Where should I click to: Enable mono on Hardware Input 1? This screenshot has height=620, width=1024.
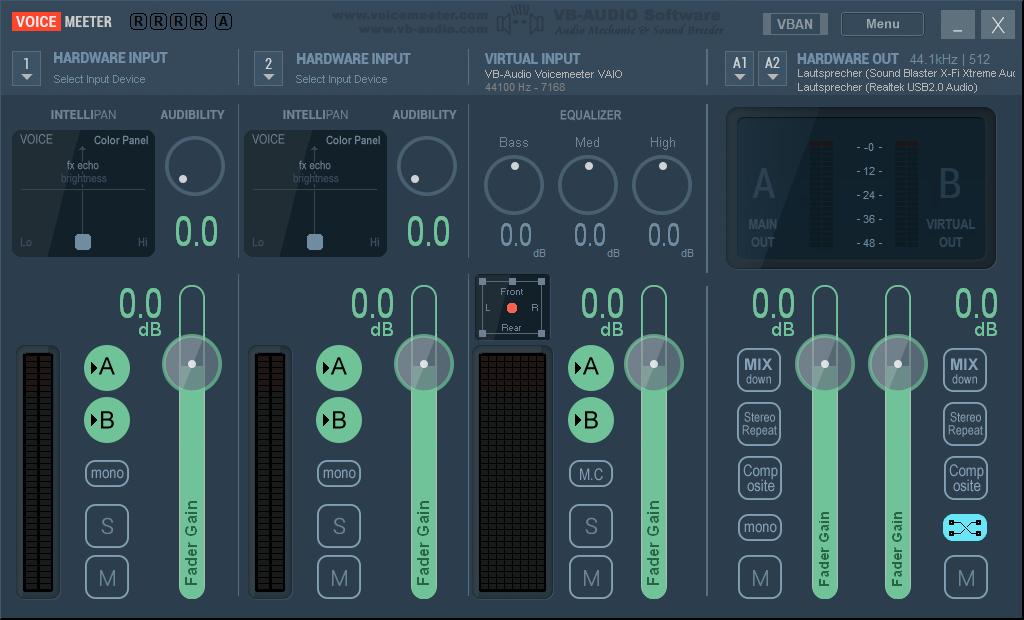click(x=107, y=473)
